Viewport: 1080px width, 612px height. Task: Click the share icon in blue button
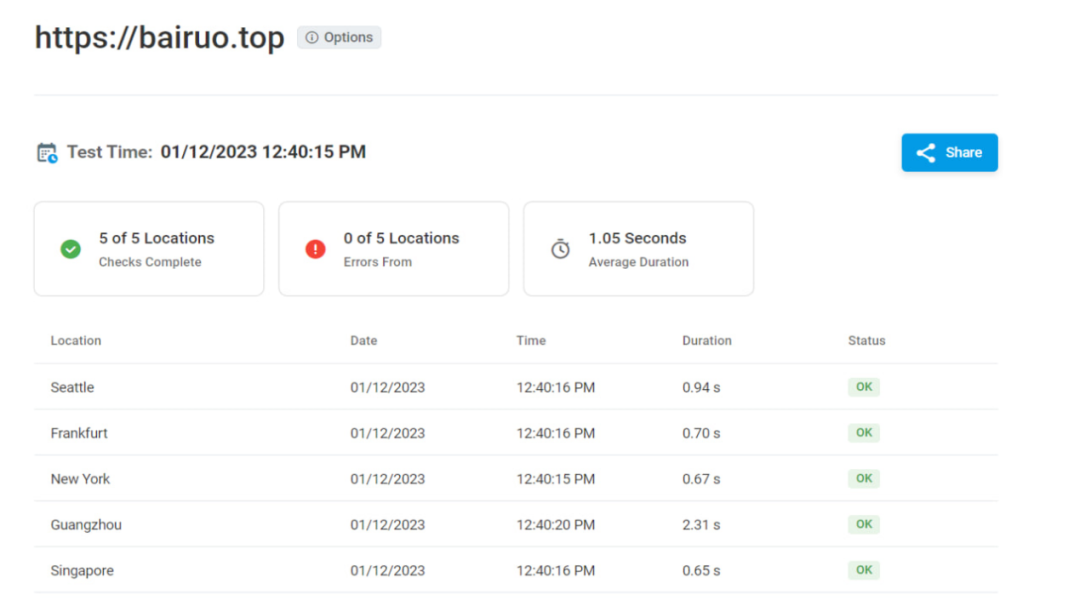pos(926,153)
